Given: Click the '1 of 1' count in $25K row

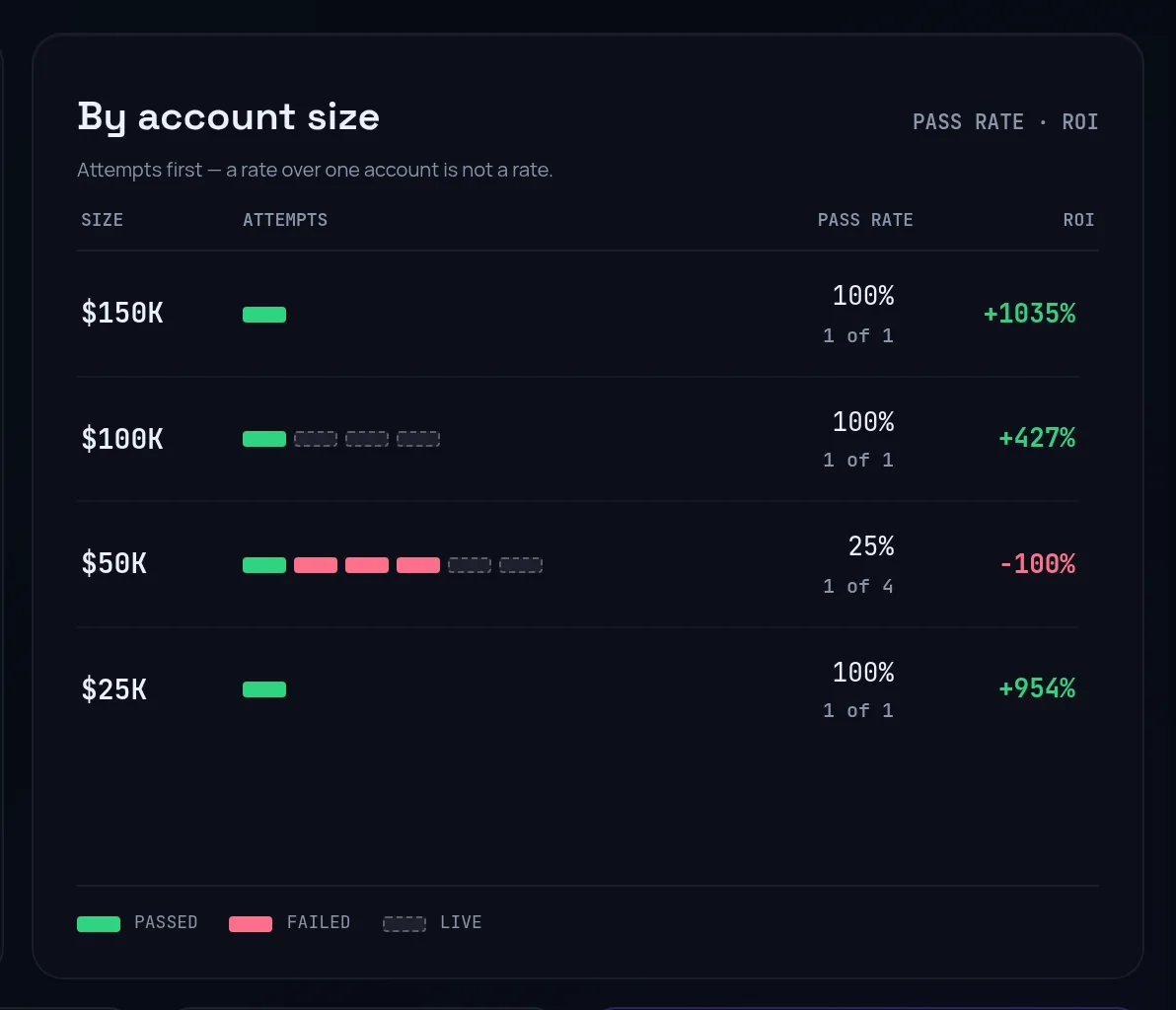Looking at the screenshot, I should [858, 711].
